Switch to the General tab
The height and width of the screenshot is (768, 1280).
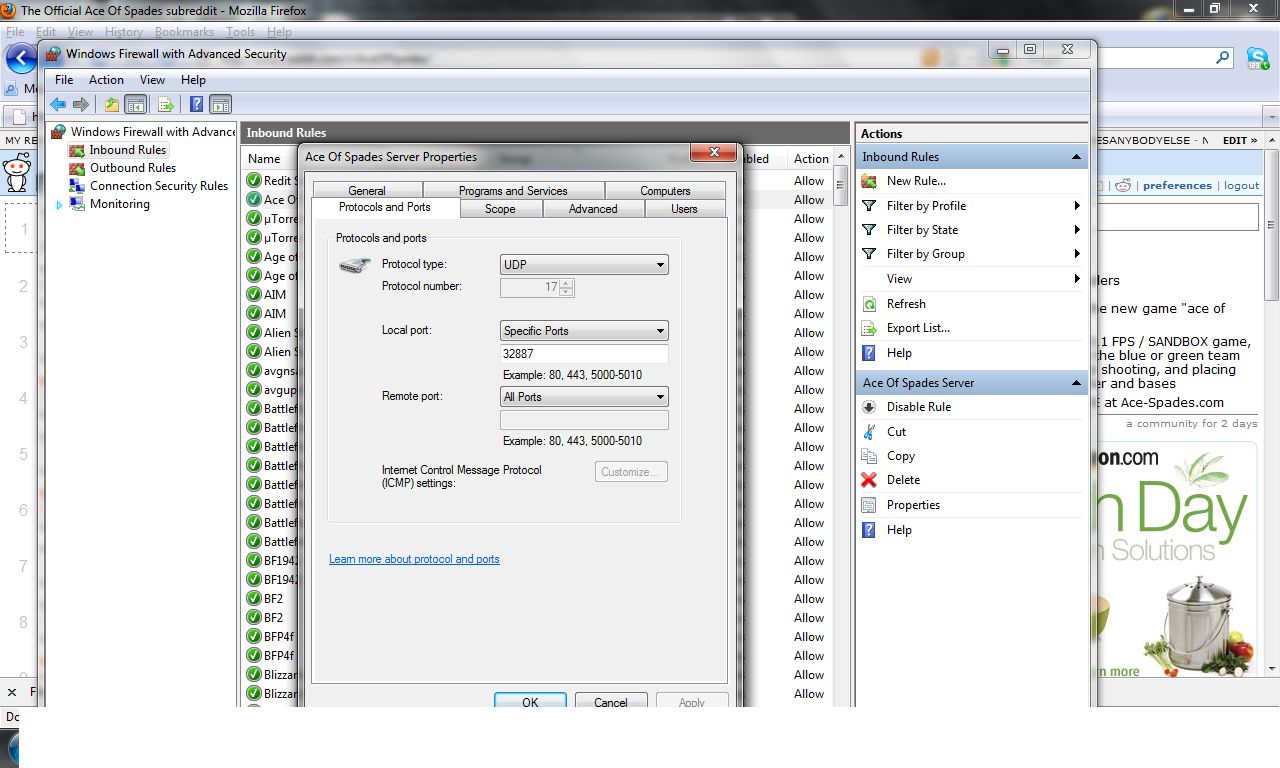367,191
